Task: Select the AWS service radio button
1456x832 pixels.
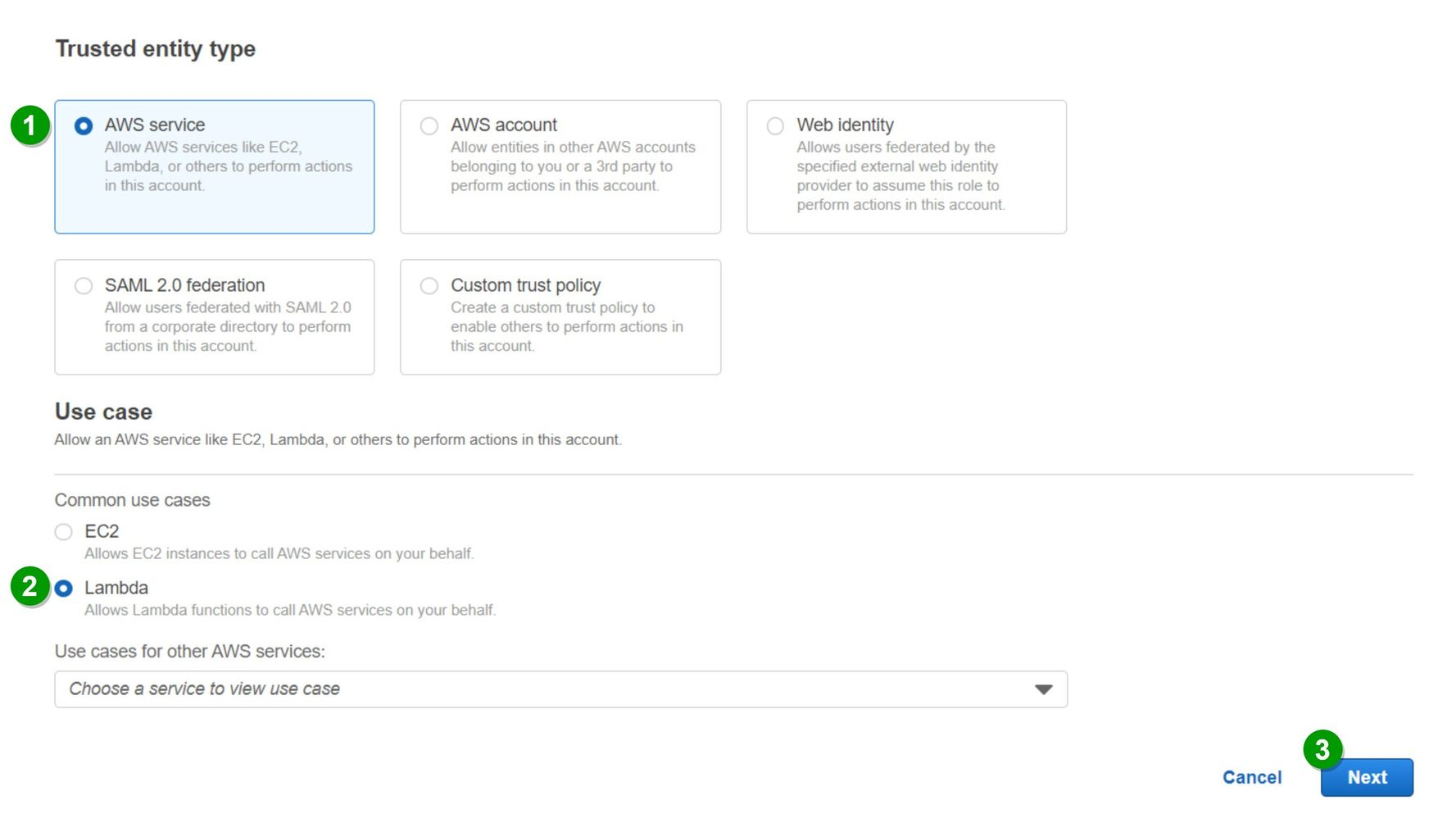Action: (x=84, y=125)
